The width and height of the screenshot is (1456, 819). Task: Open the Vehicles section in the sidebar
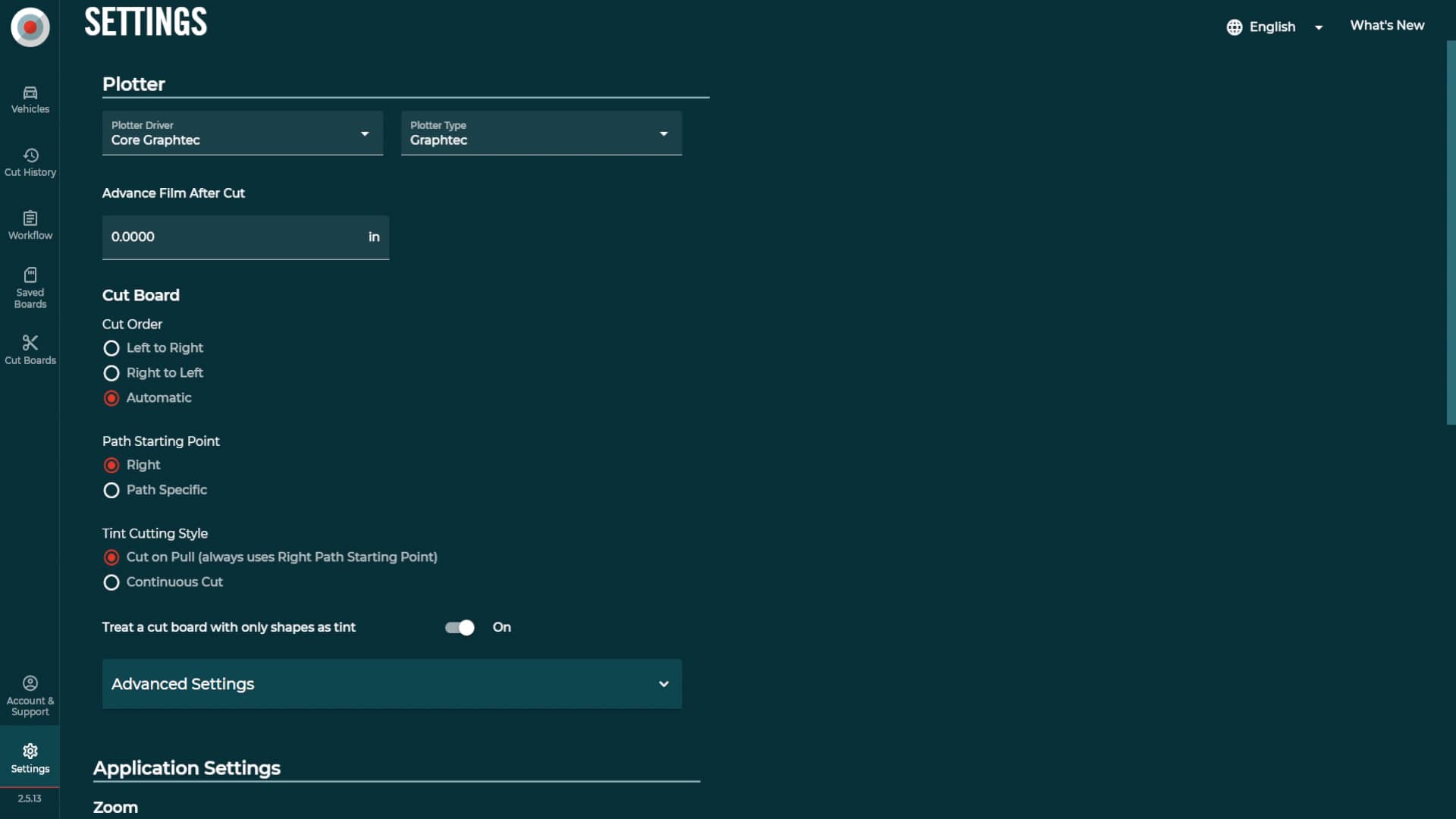[x=30, y=99]
